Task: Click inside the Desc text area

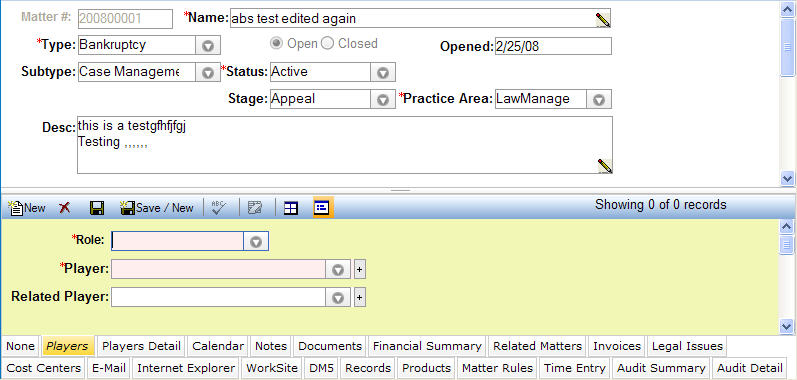Action: coord(345,145)
